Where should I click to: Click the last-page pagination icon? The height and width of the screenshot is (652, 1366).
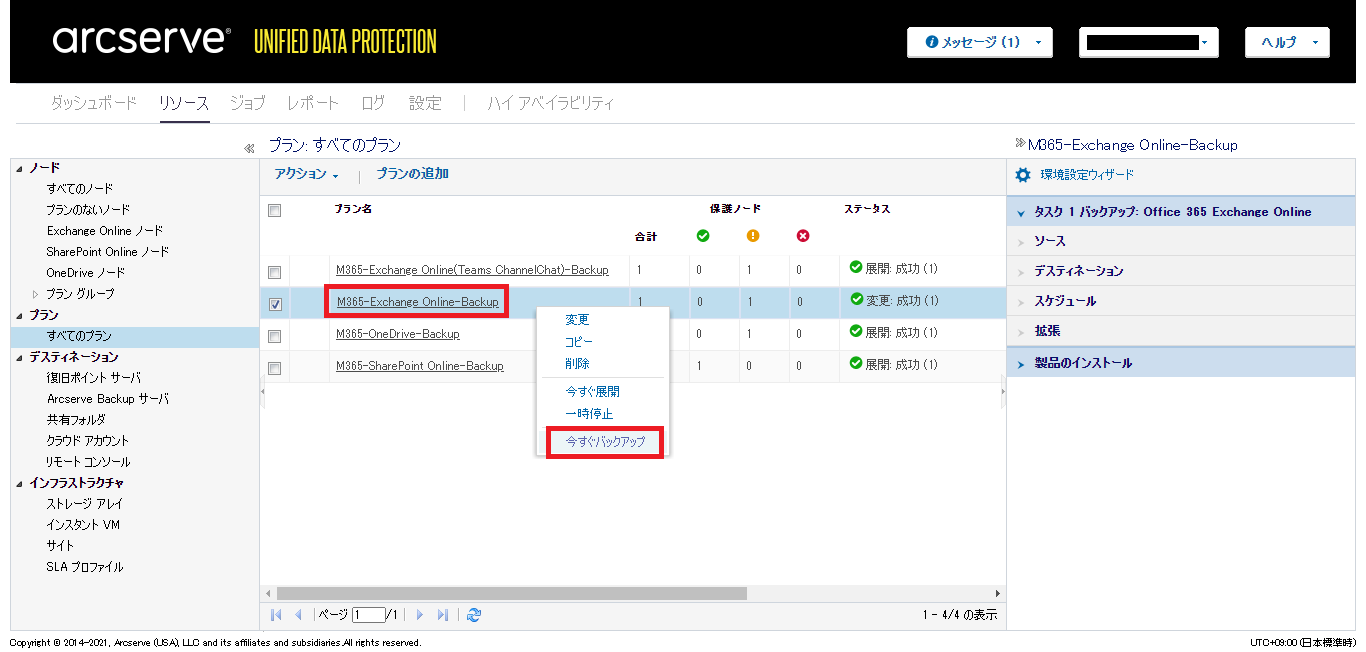coord(443,615)
